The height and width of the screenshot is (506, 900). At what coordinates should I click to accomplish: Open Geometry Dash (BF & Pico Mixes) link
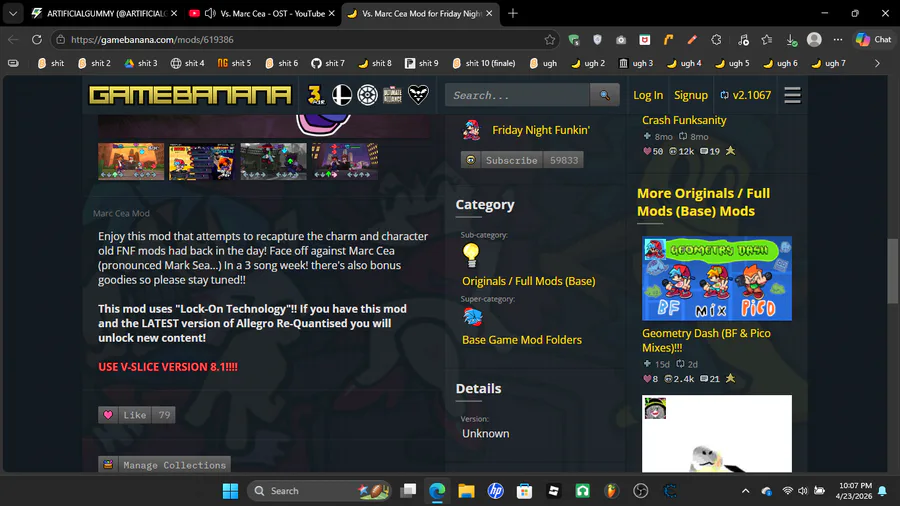click(706, 340)
